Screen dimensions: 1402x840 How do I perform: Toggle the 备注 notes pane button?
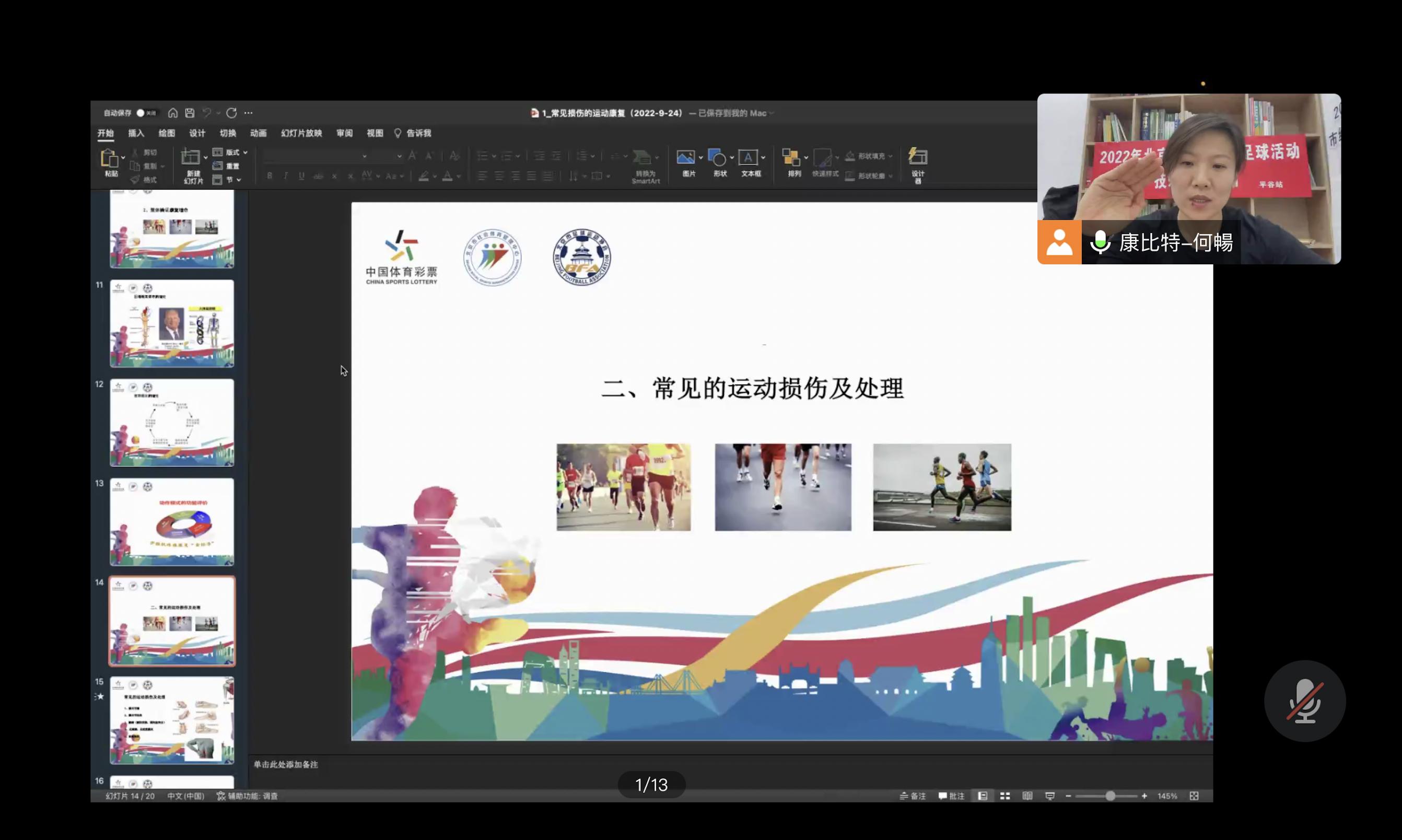point(913,796)
